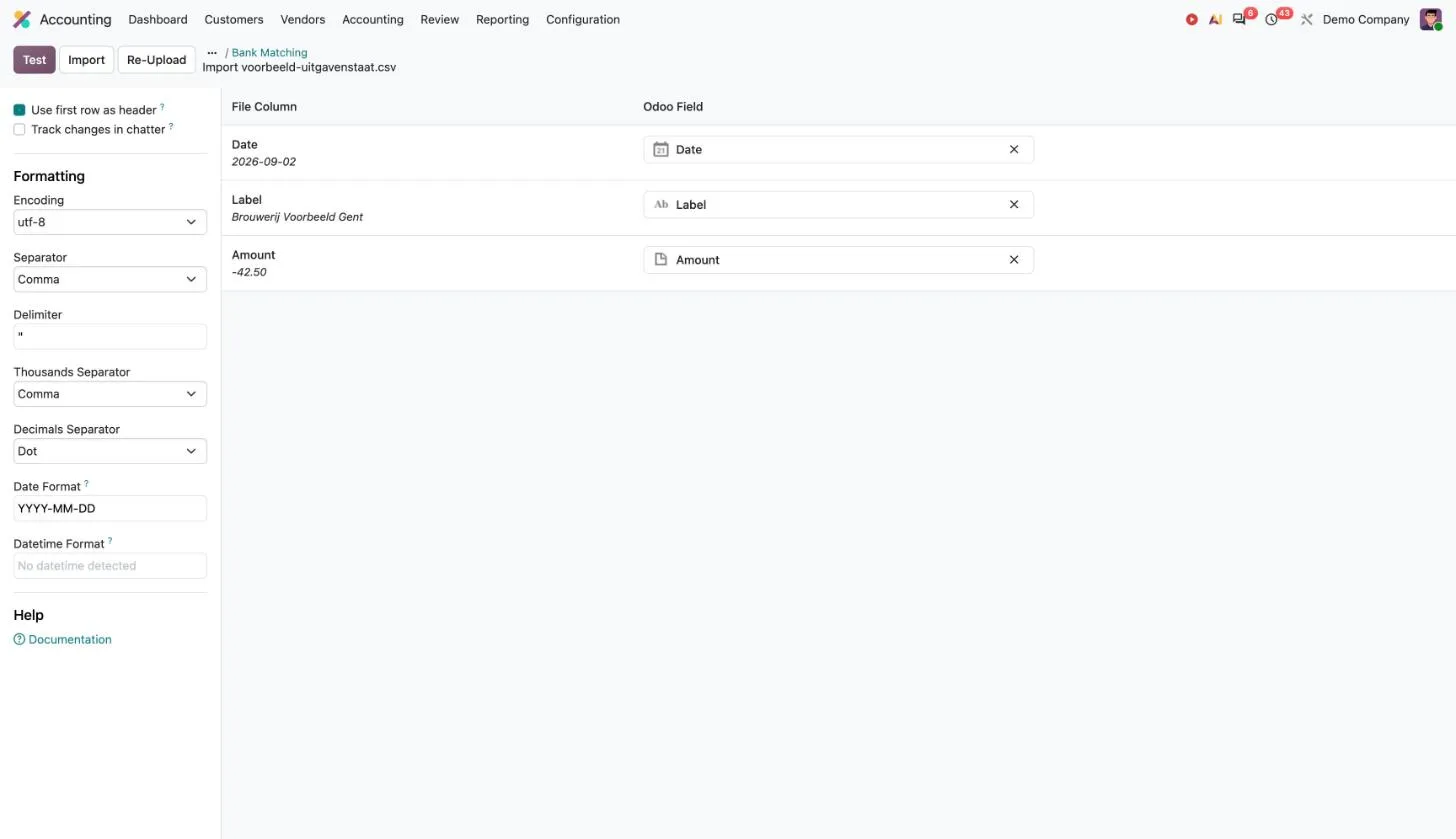Open the Vendors menu
The width and height of the screenshot is (1456, 839).
click(303, 19)
